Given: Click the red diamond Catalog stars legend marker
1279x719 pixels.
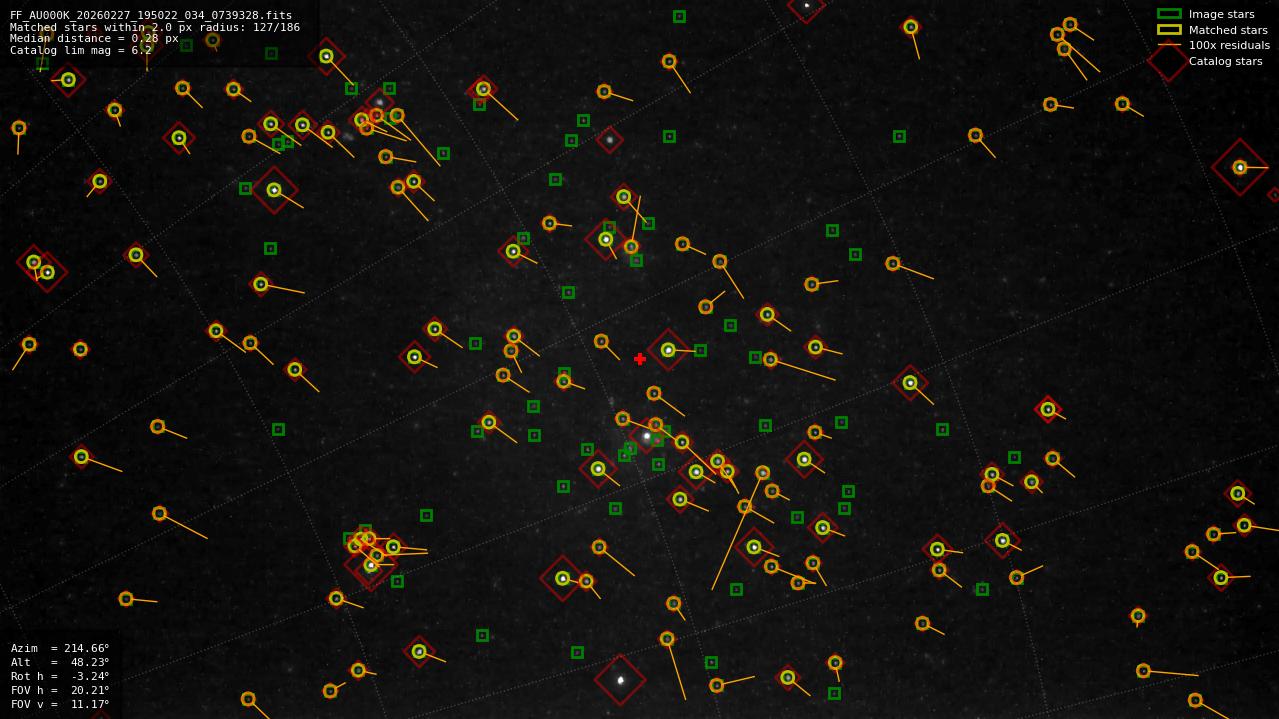Looking at the screenshot, I should point(1168,61).
